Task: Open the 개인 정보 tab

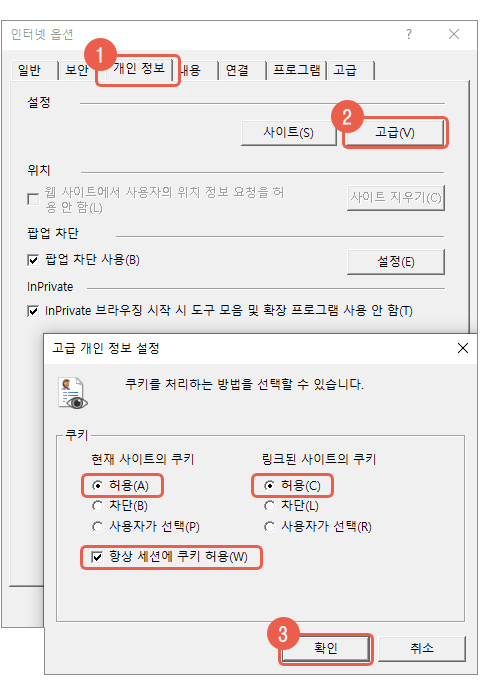Action: click(x=139, y=69)
